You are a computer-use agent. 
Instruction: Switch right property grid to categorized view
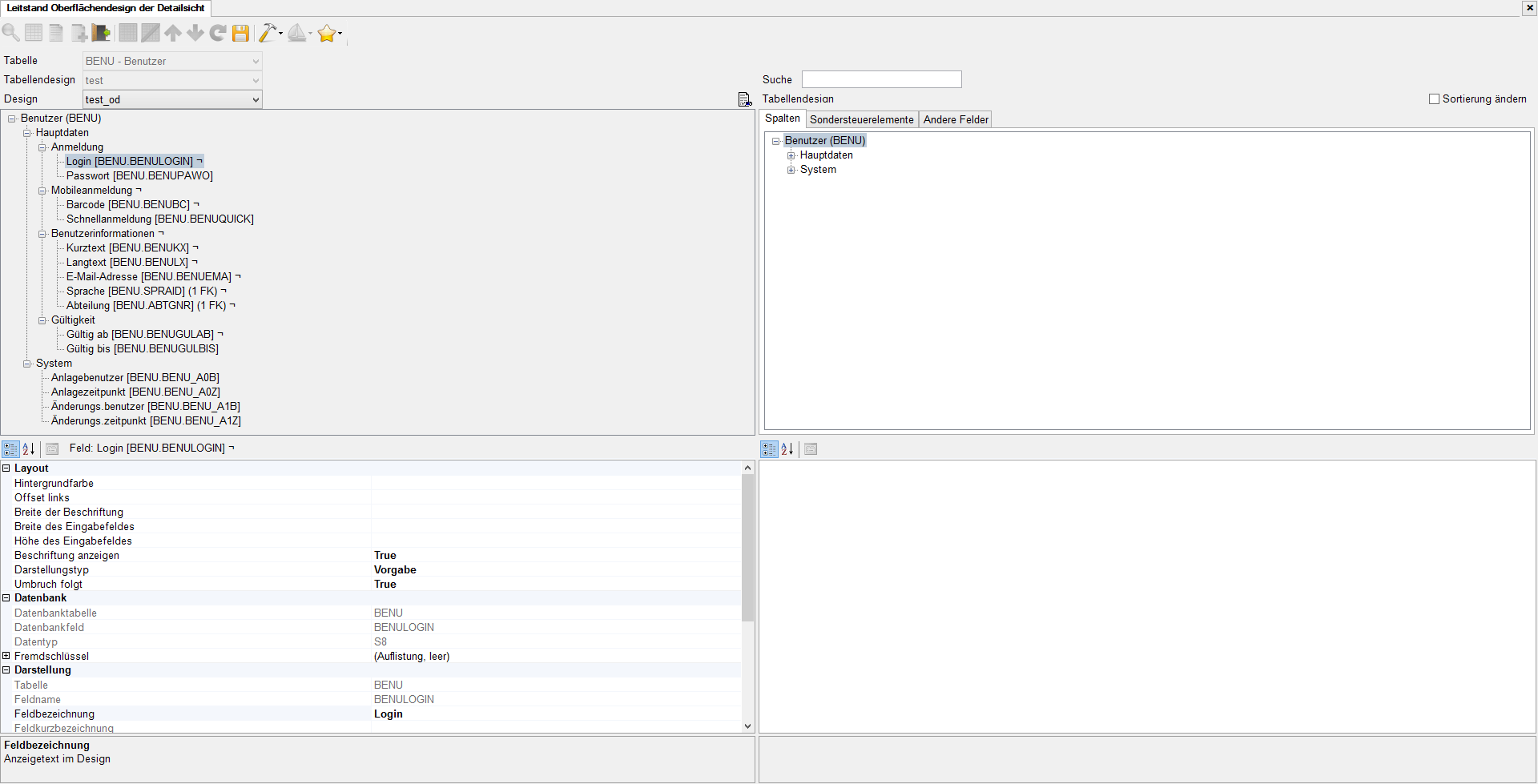pos(769,449)
